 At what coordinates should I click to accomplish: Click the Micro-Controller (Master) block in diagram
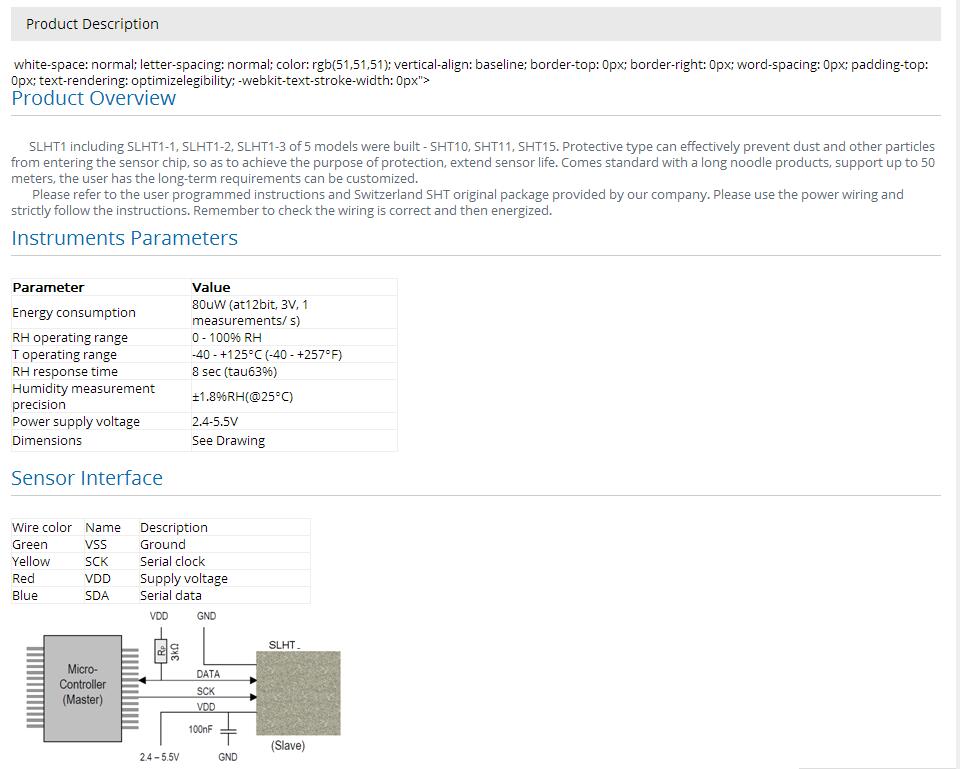83,688
